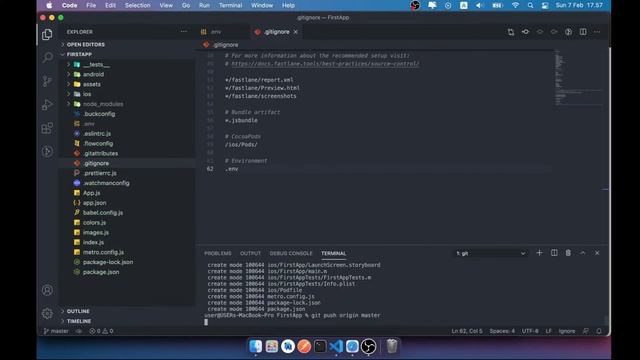The width and height of the screenshot is (640, 360).
Task: Change indentation via 'Spaces: 4'
Action: click(x=502, y=331)
